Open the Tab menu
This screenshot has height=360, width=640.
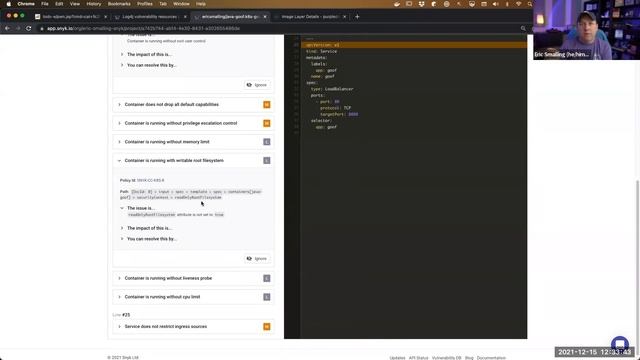pos(163,4)
